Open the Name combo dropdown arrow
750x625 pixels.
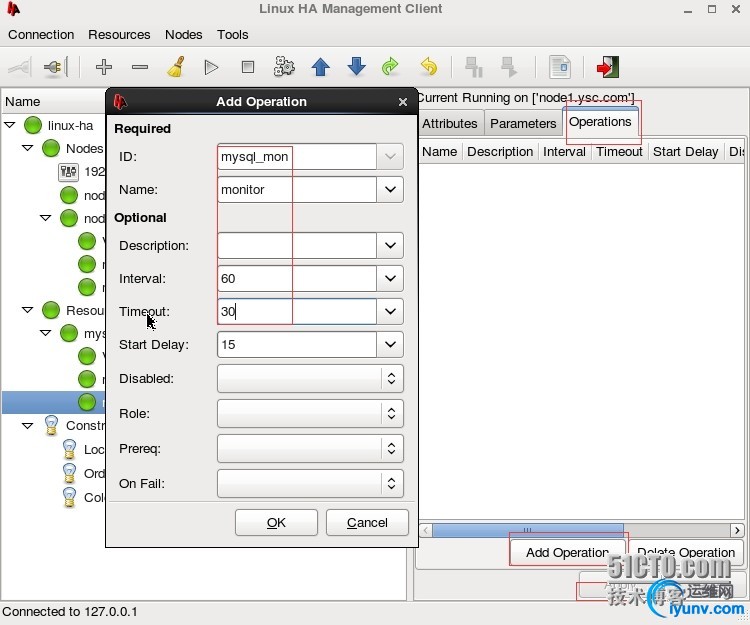[390, 189]
